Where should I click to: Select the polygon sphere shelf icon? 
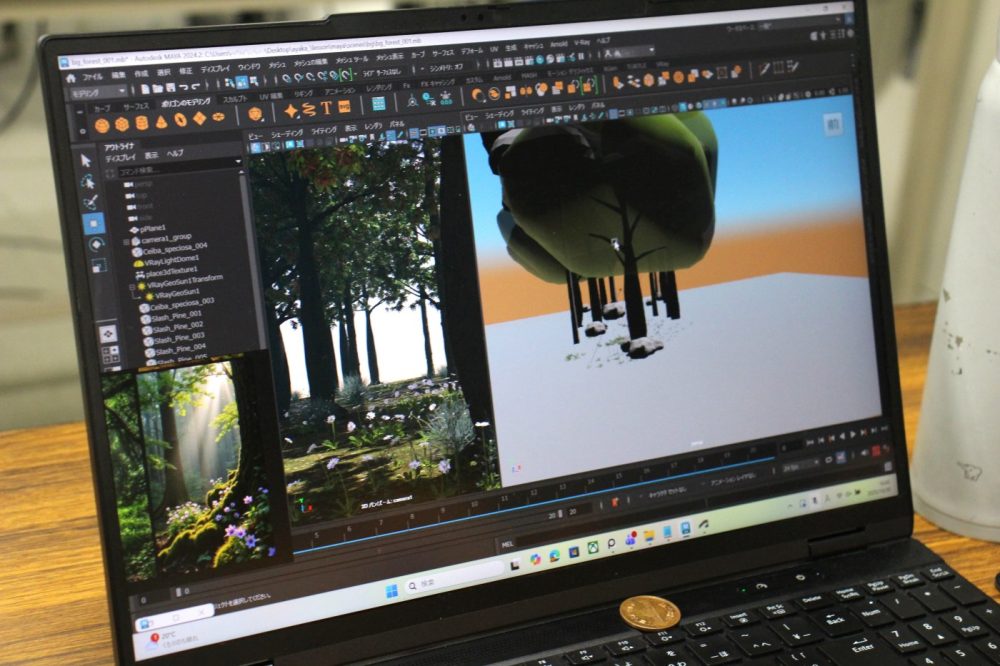pyautogui.click(x=101, y=124)
